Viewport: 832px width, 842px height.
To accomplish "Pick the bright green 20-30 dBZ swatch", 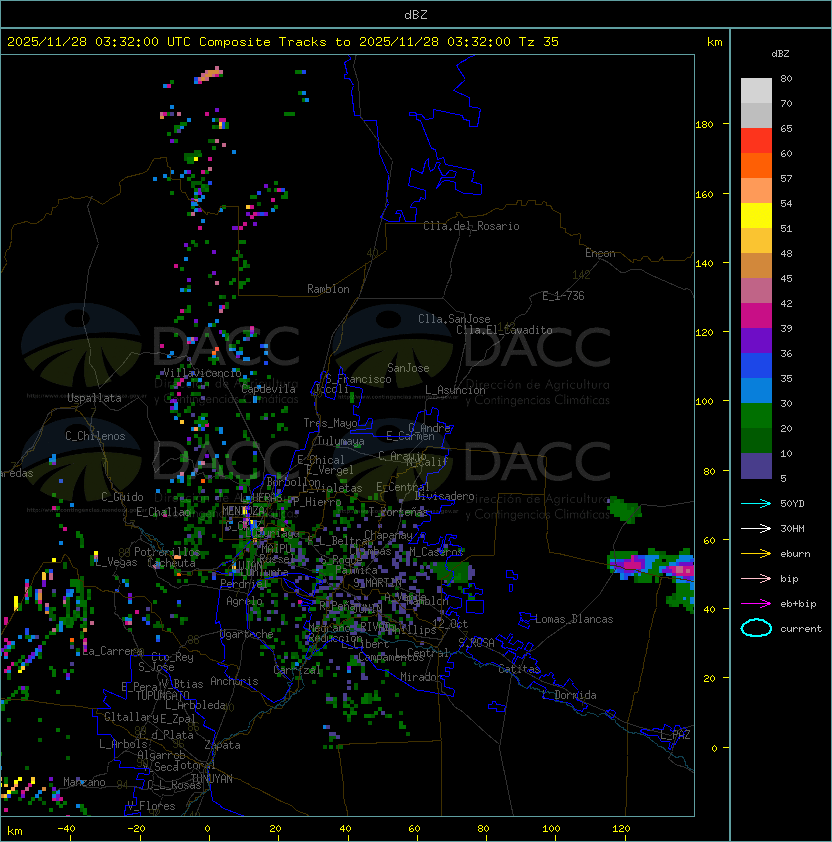I will (x=756, y=415).
